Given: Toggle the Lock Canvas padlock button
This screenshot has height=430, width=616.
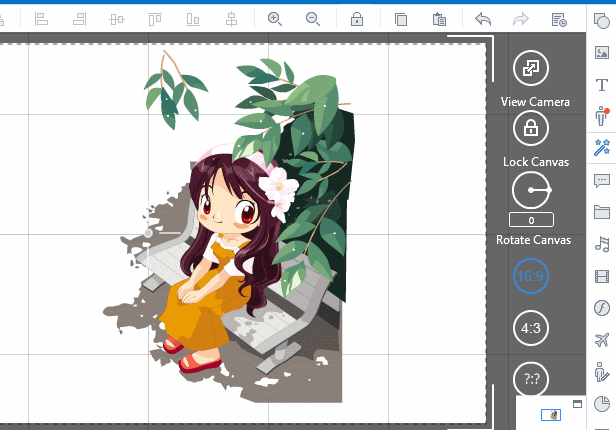Looking at the screenshot, I should coord(531,128).
